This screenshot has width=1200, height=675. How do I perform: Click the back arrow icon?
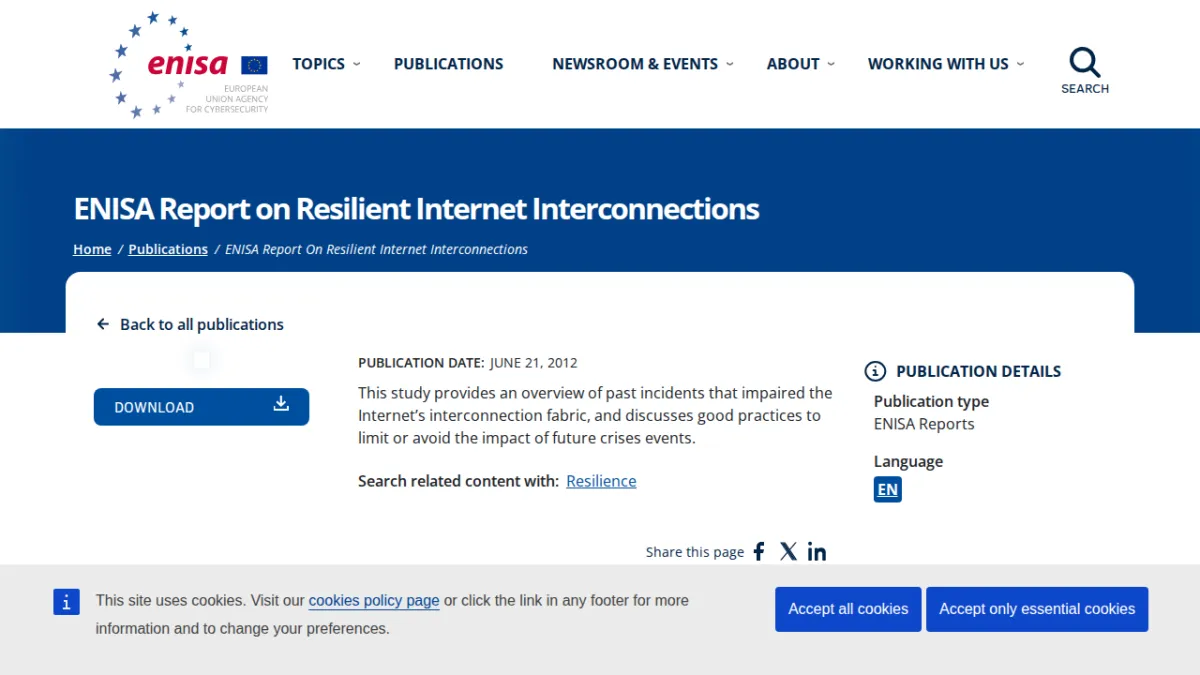(103, 324)
